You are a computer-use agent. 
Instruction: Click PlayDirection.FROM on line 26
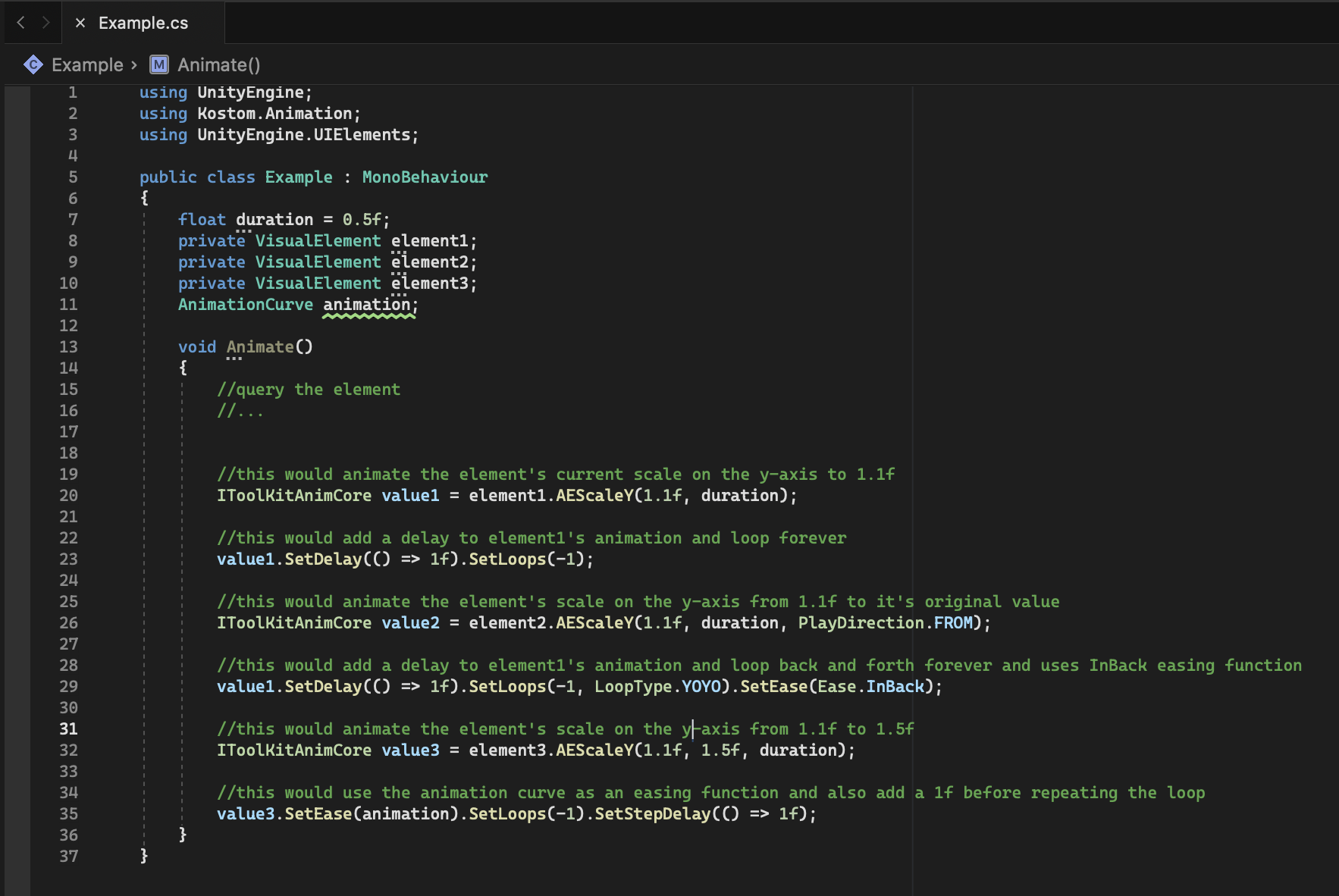point(886,623)
